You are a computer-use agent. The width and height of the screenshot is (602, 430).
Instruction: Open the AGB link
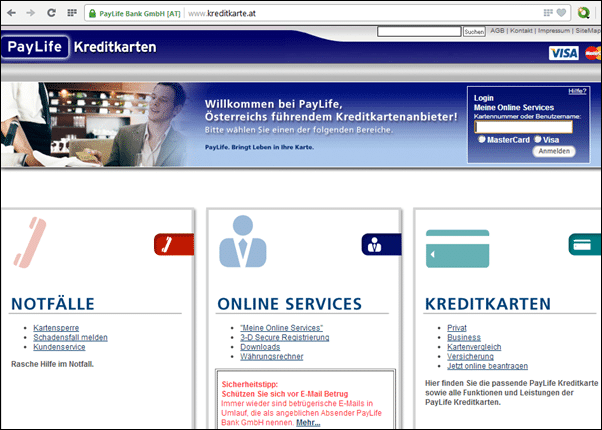[x=497, y=31]
